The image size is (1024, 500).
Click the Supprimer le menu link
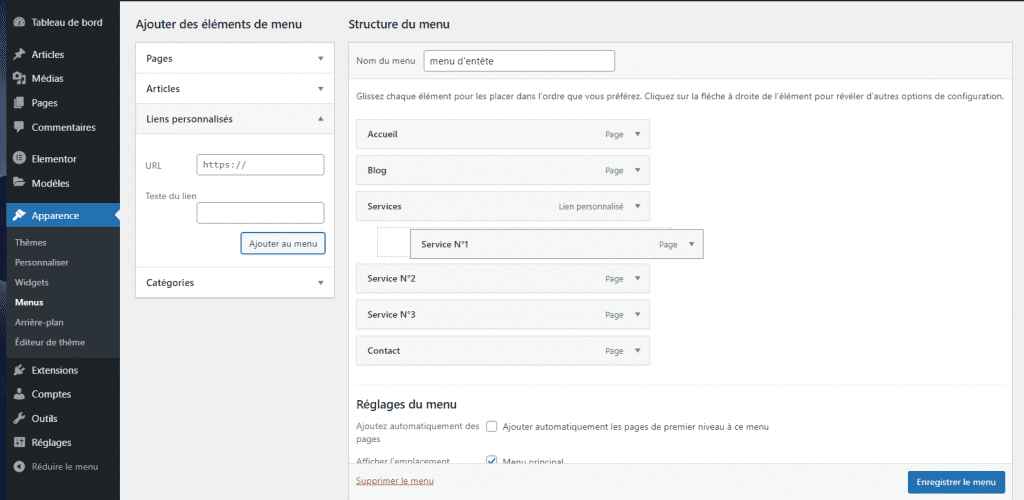tap(394, 481)
